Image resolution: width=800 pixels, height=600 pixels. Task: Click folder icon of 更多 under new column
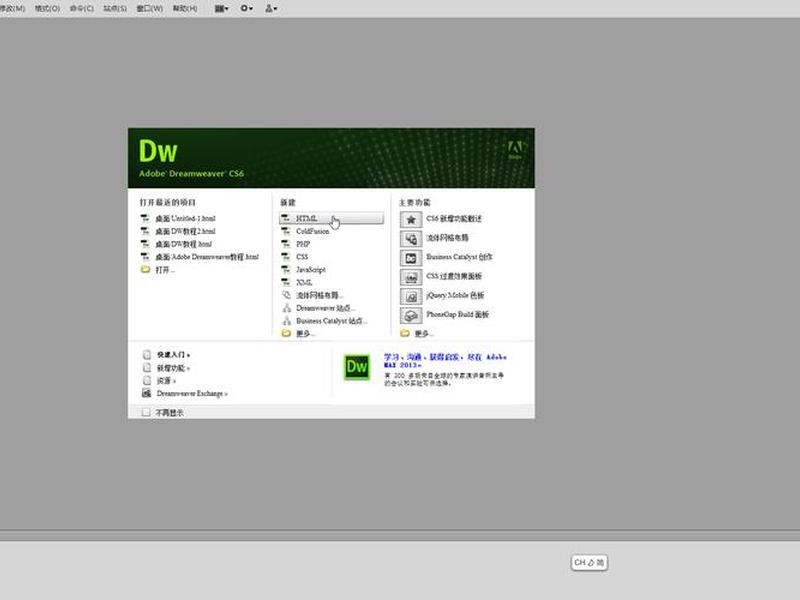[x=286, y=333]
